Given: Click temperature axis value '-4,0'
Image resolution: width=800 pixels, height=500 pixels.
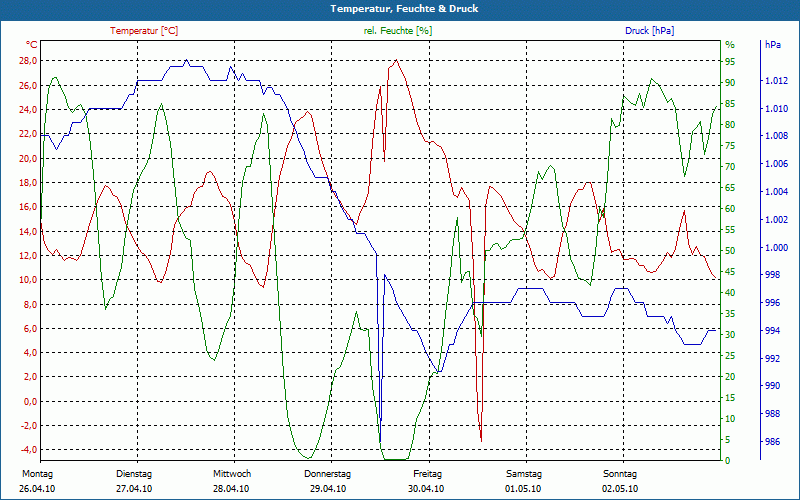Looking at the screenshot, I should 29,450.
